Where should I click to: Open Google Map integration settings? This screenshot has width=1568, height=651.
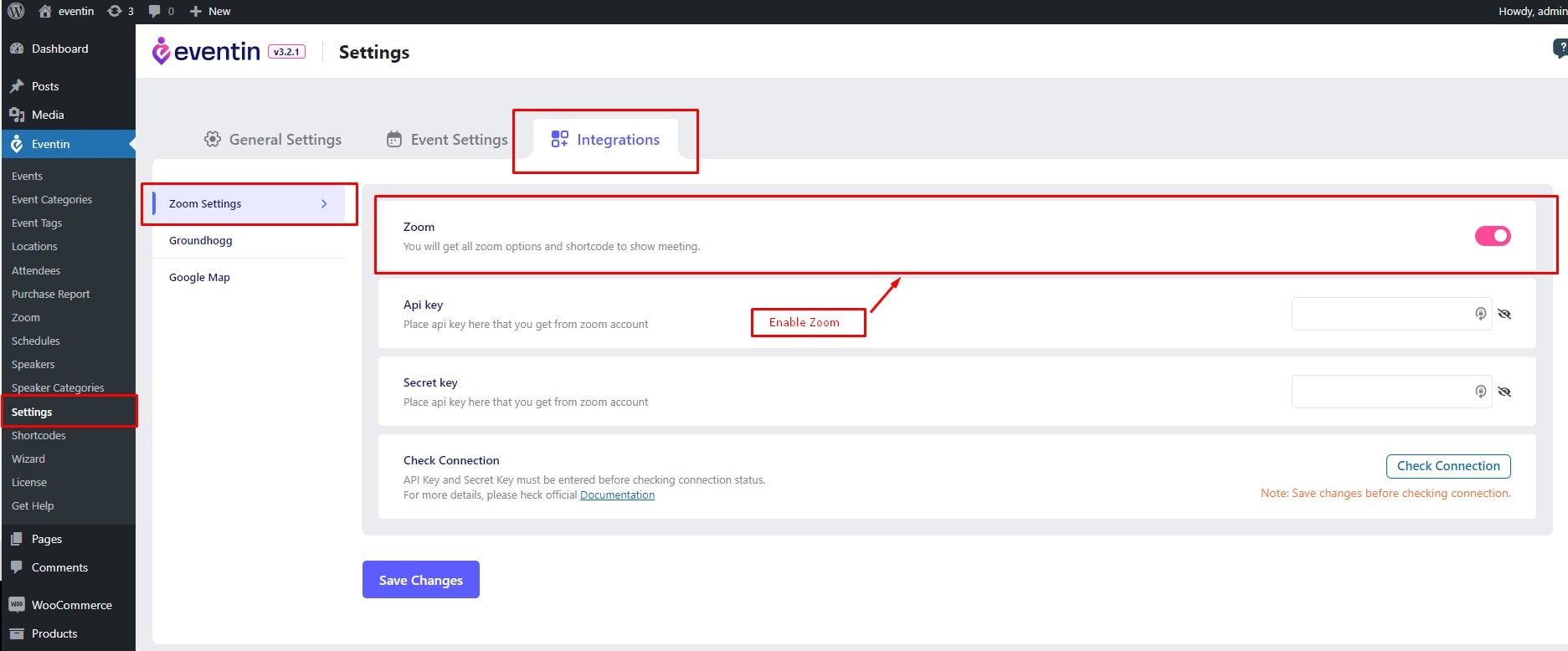coord(199,277)
